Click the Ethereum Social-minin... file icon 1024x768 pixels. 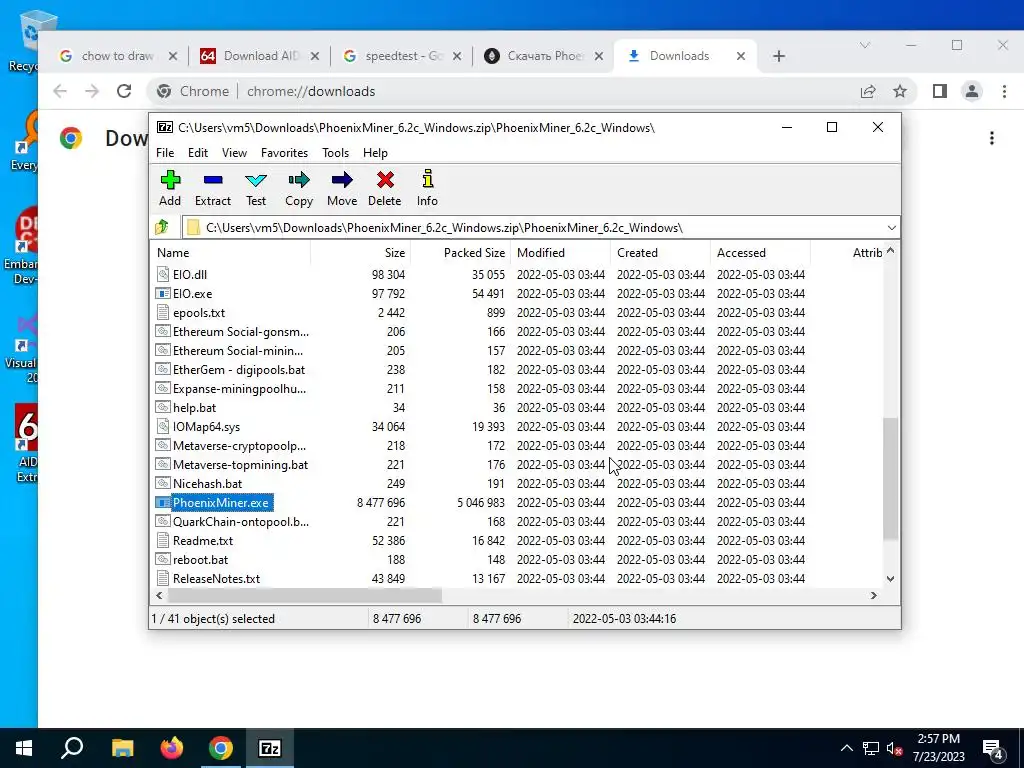coord(163,350)
